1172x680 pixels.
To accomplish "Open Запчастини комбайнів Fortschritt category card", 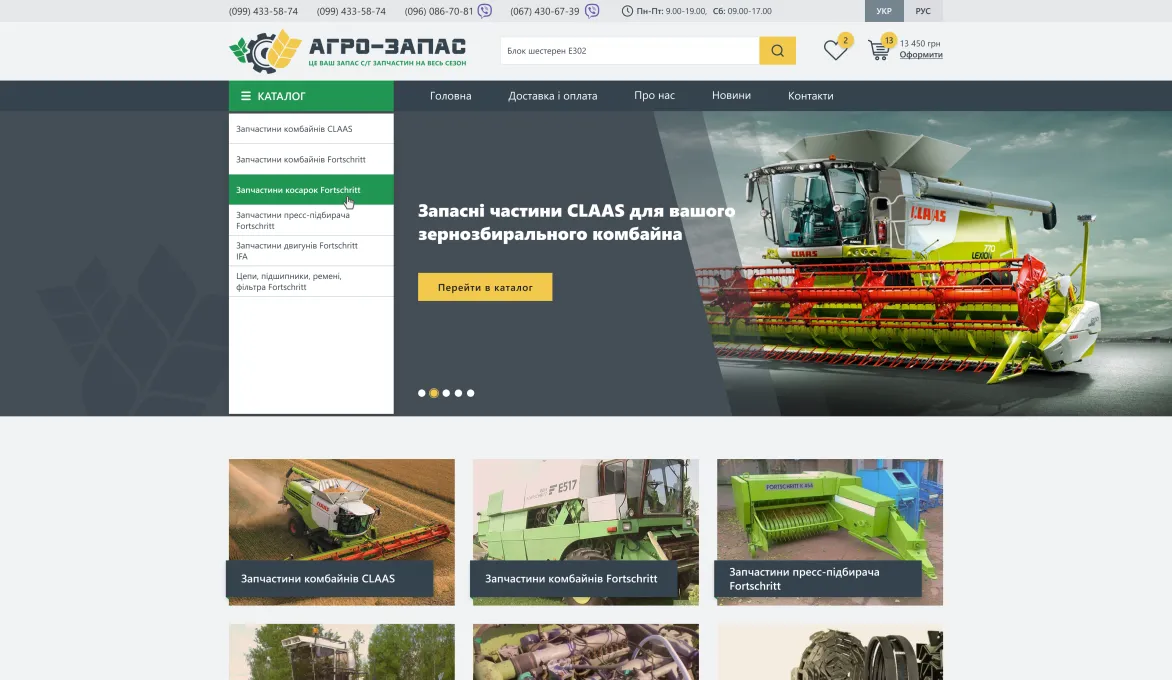I will [586, 532].
